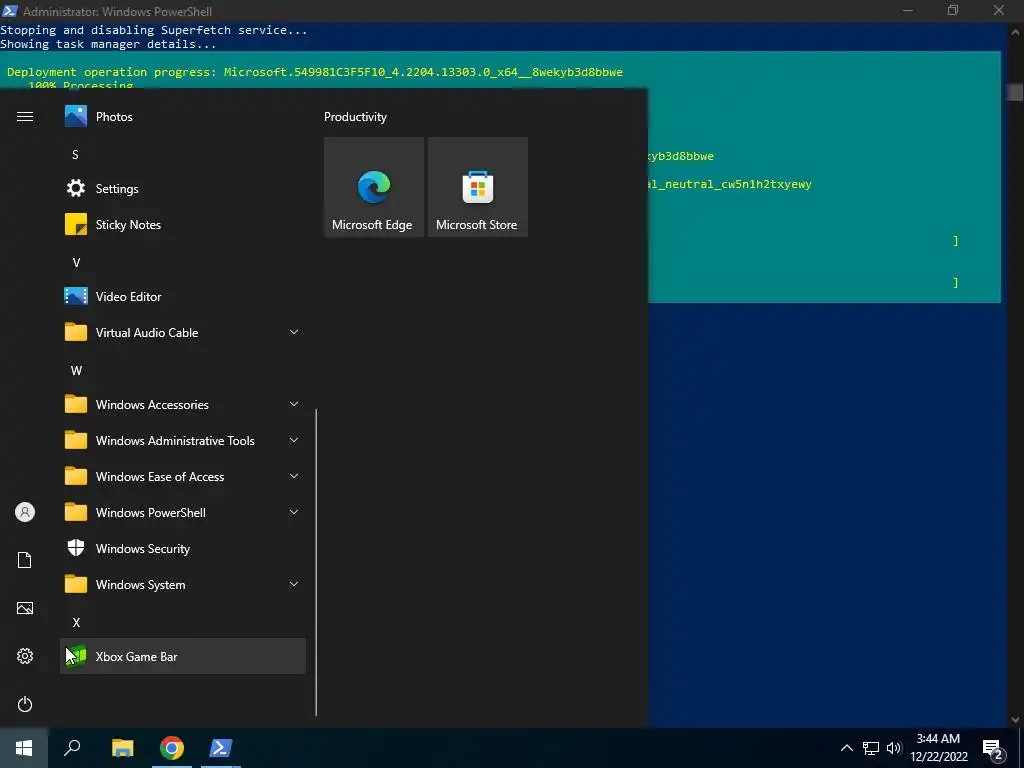Open Settings gear in app list

[76, 189]
